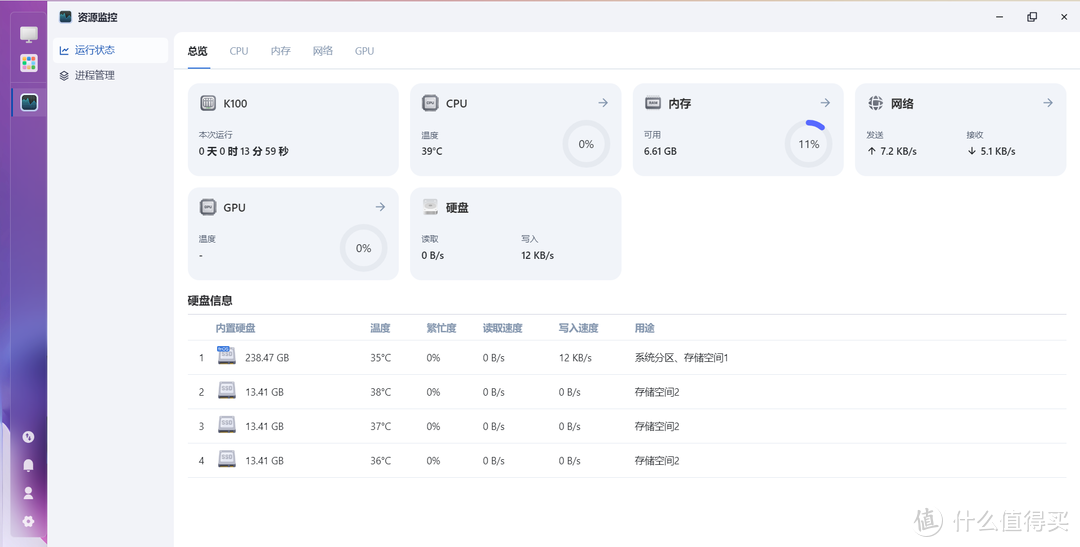Click the 0 B/s read value in 硬盘 card

[x=433, y=255]
